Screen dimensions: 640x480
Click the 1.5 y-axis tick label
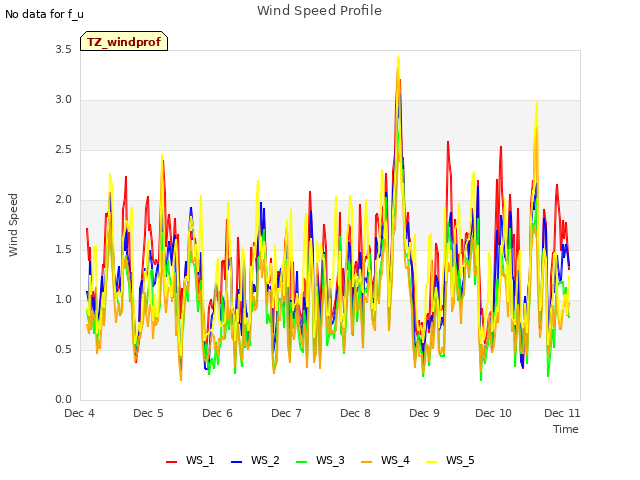click(63, 250)
